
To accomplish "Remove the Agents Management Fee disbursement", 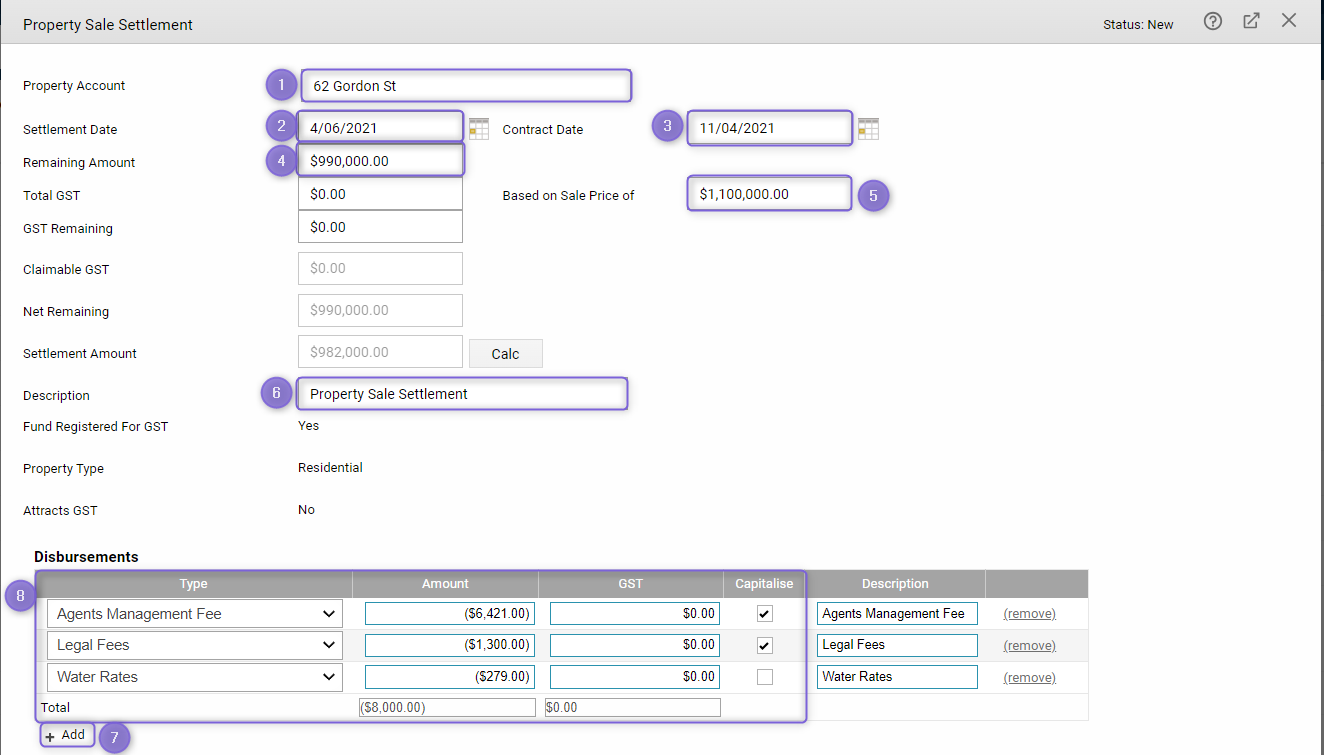I will click(x=1029, y=614).
